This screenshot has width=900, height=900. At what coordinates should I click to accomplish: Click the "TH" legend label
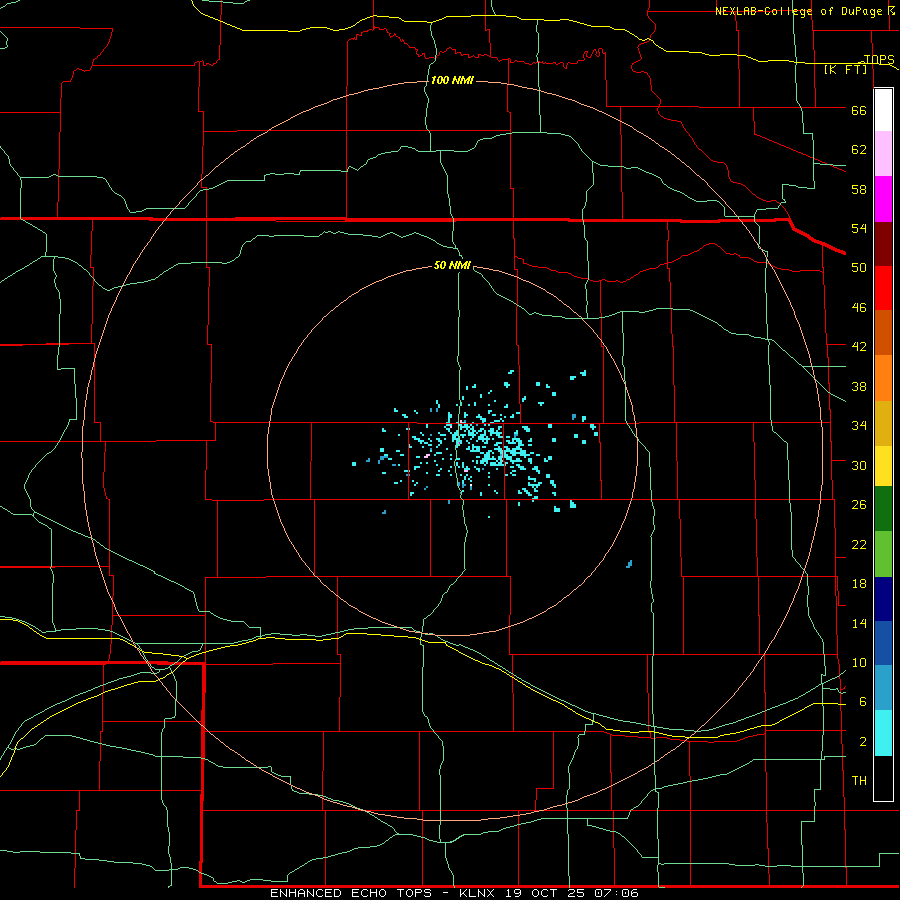point(859,781)
